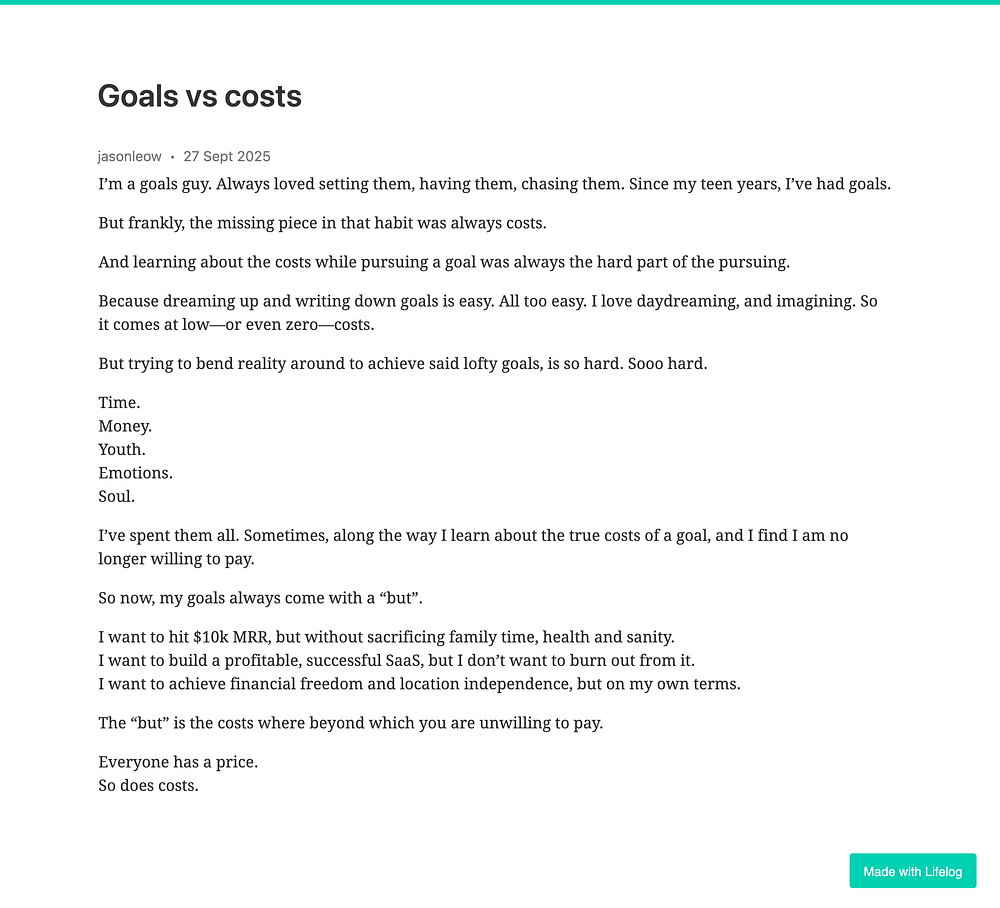Click the line 'The "but" is the costs'
The image size is (1000, 908).
pyautogui.click(x=350, y=723)
